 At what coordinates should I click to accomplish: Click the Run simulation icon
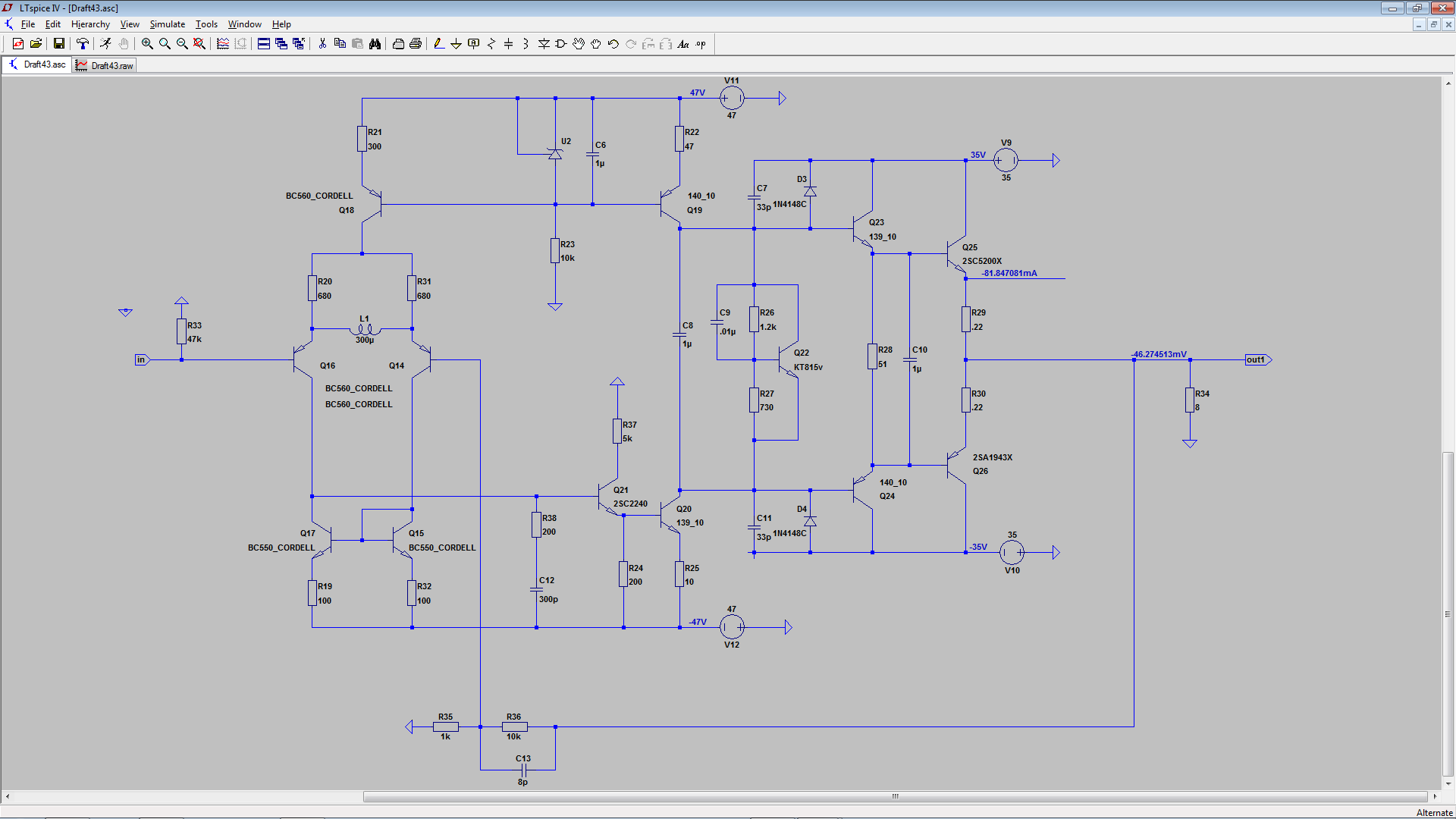[x=105, y=44]
